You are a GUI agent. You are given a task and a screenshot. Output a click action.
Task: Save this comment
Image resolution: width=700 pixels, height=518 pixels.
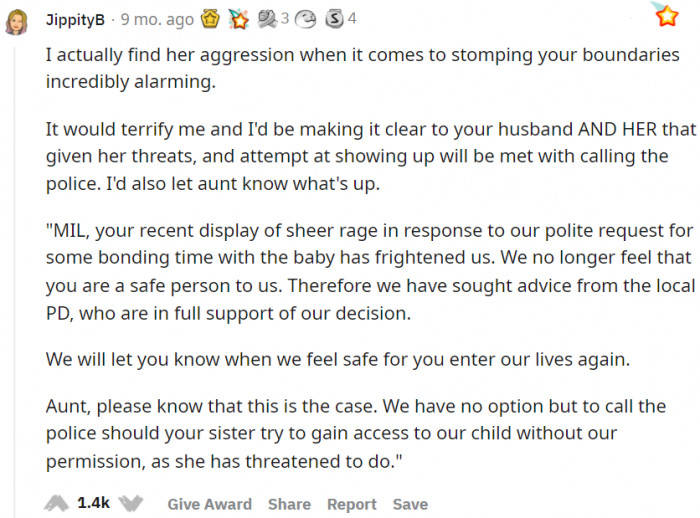pyautogui.click(x=410, y=504)
